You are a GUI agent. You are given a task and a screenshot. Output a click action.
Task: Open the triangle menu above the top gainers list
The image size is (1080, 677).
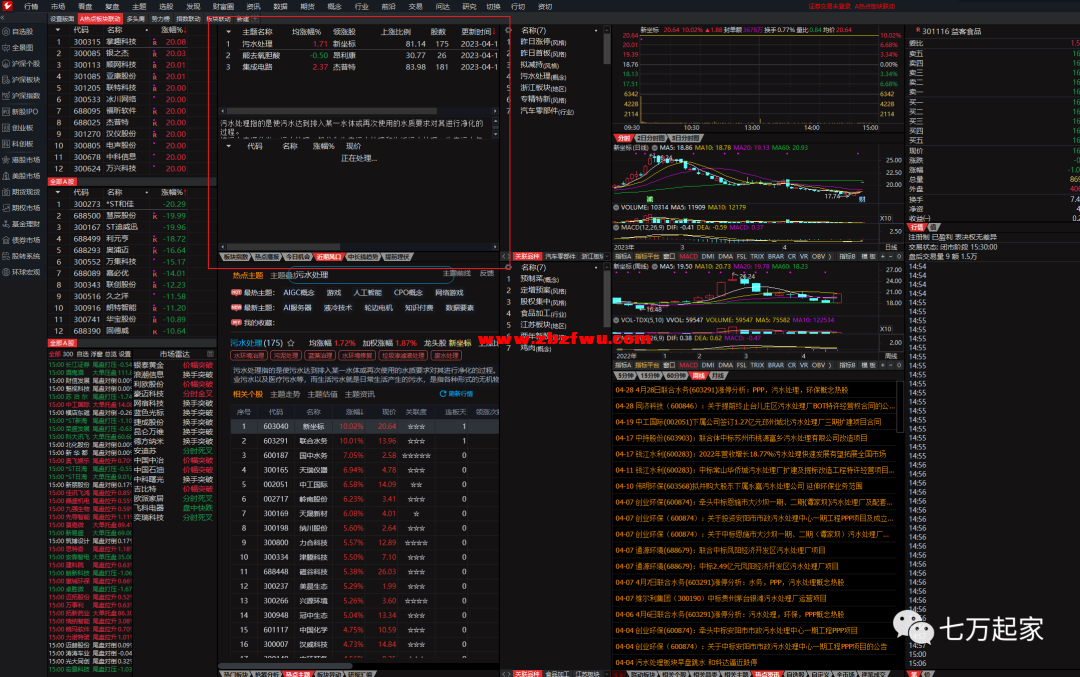click(58, 30)
